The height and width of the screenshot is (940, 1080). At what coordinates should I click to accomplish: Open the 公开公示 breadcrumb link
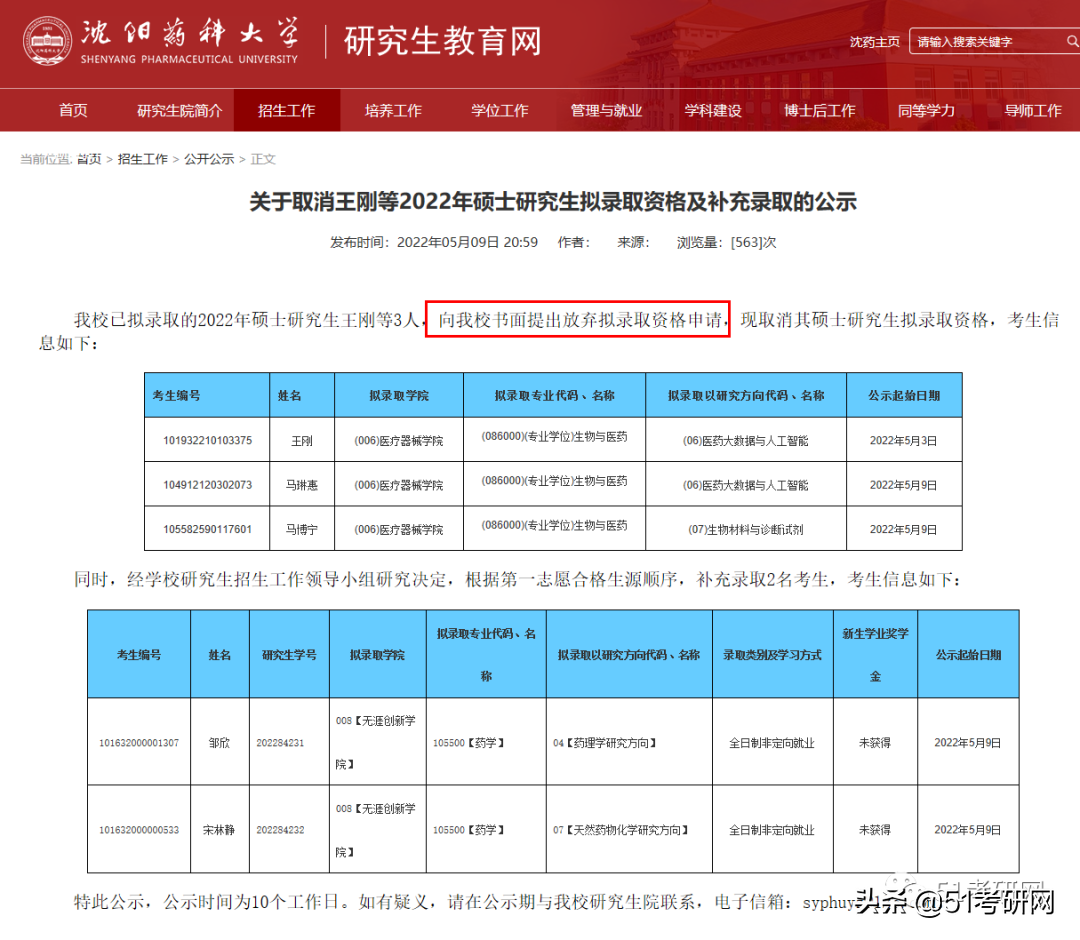tap(210, 158)
